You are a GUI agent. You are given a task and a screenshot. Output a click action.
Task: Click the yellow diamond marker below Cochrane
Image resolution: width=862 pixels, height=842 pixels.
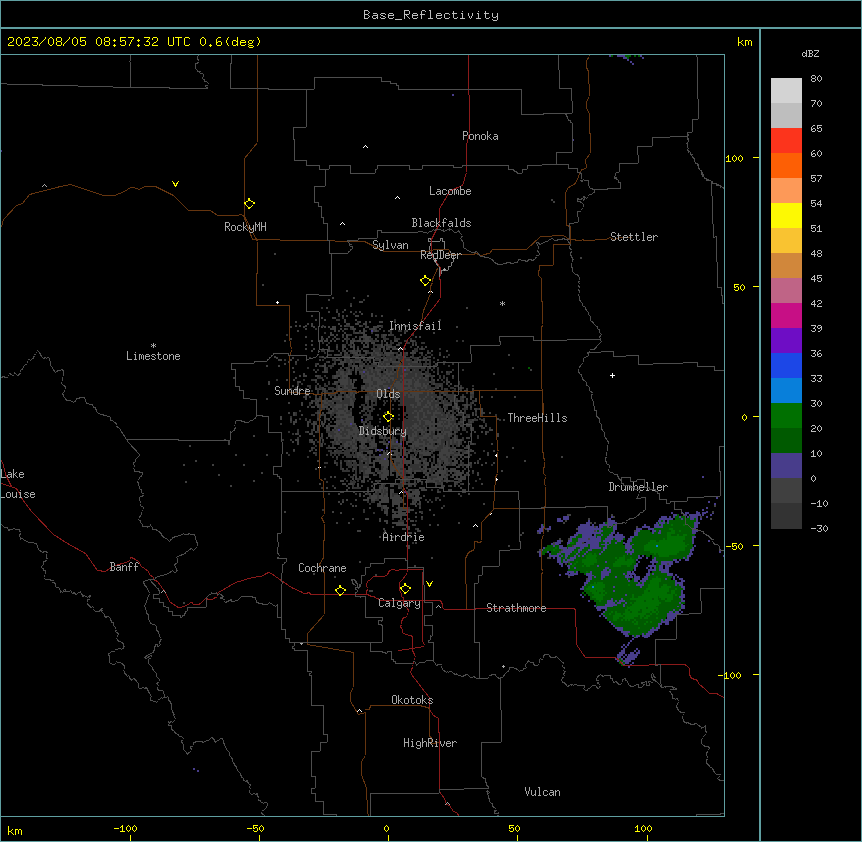point(340,590)
